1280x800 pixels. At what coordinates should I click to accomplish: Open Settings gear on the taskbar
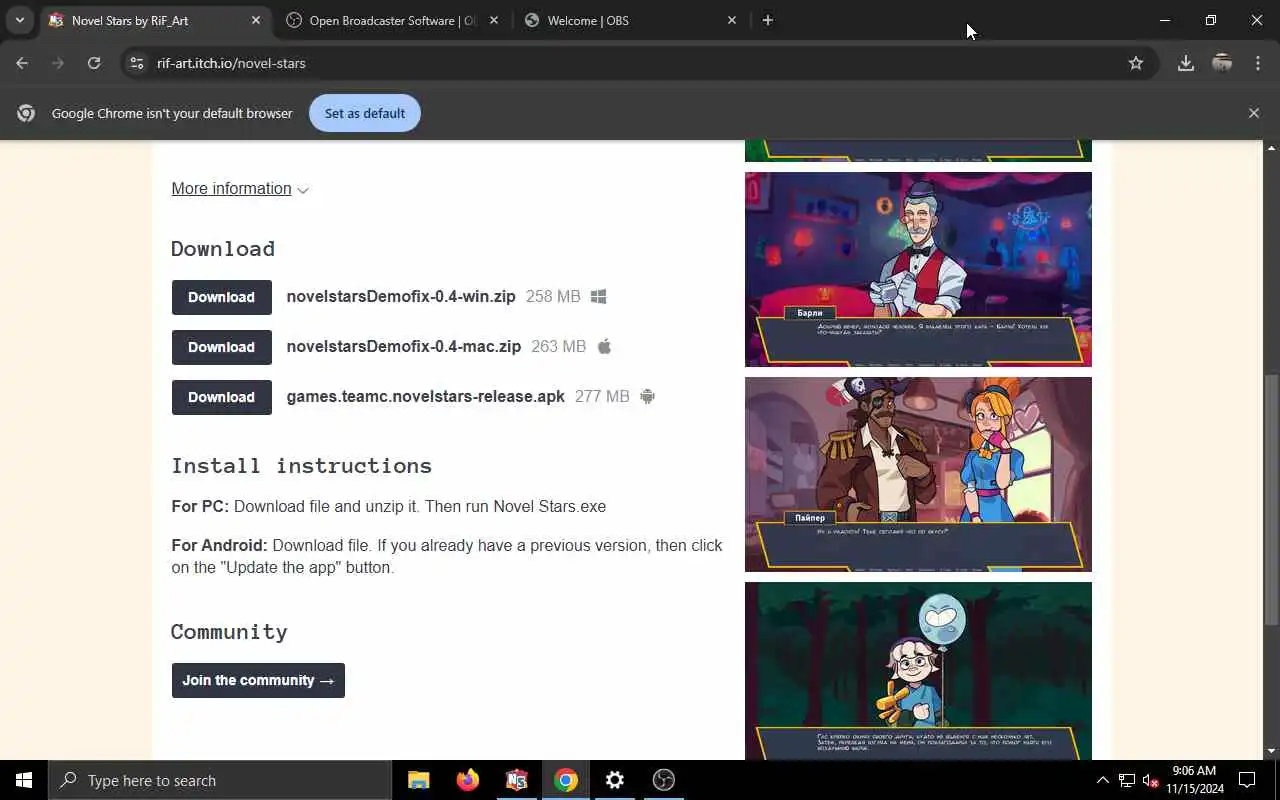pyautogui.click(x=615, y=780)
